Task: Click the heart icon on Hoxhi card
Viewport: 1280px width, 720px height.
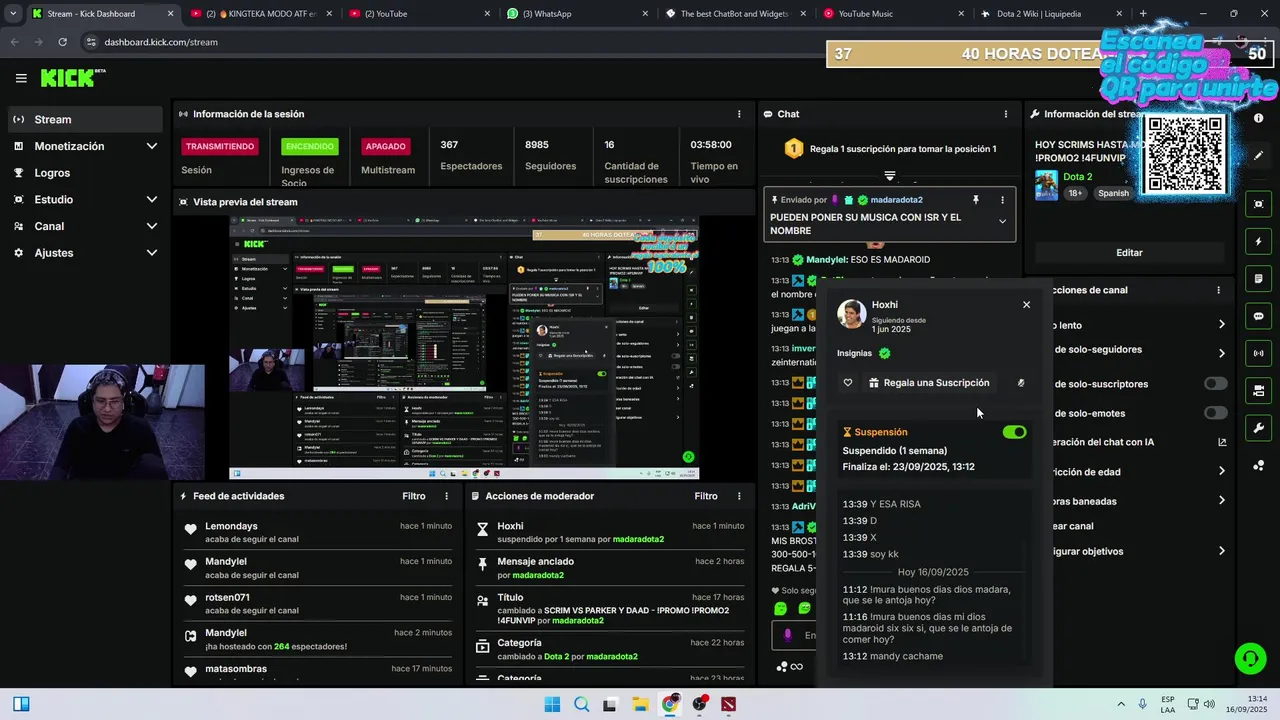Action: pyautogui.click(x=848, y=383)
